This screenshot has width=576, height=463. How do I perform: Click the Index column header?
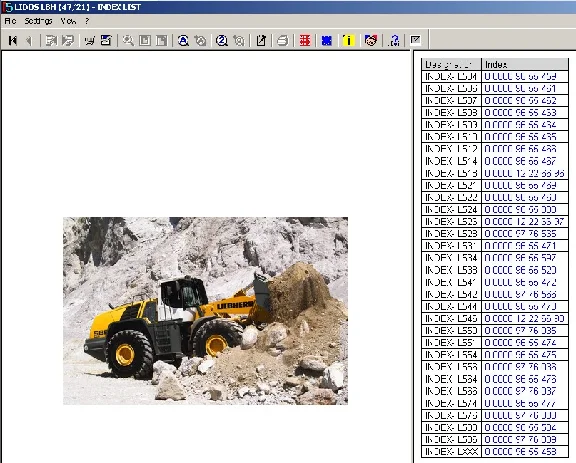pyautogui.click(x=525, y=64)
